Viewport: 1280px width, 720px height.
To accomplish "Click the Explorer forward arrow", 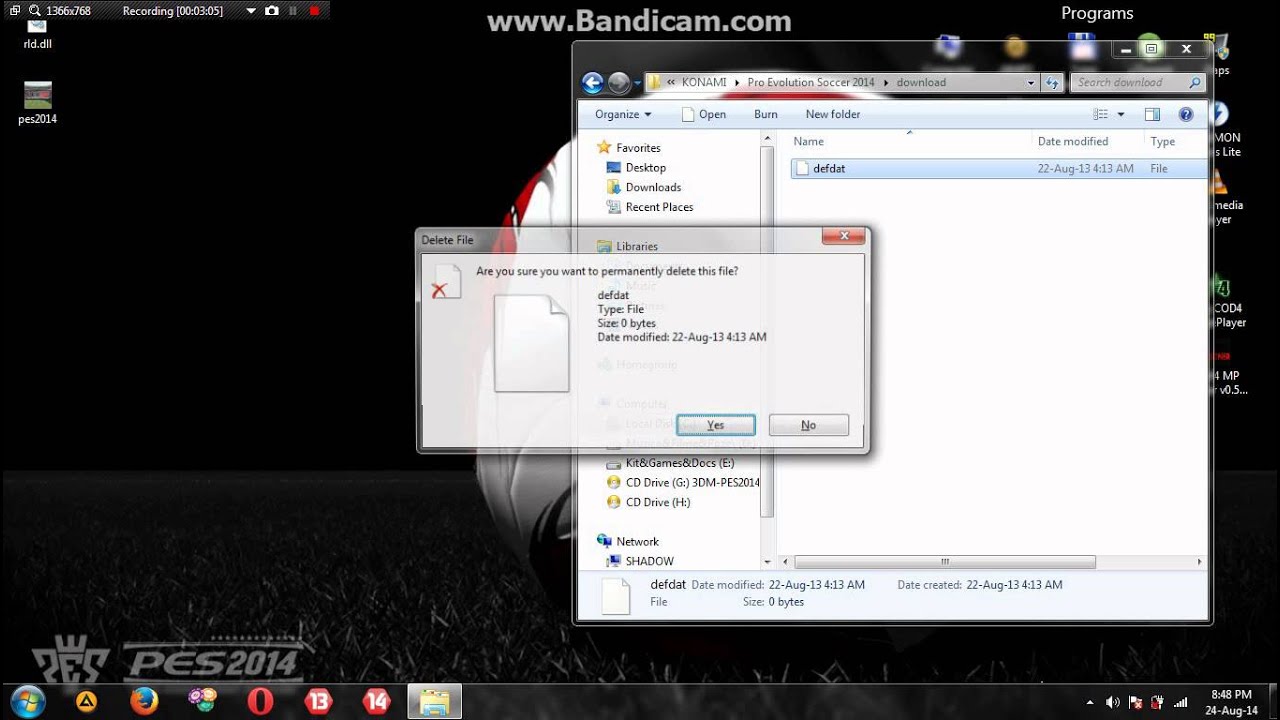I will [x=619, y=83].
